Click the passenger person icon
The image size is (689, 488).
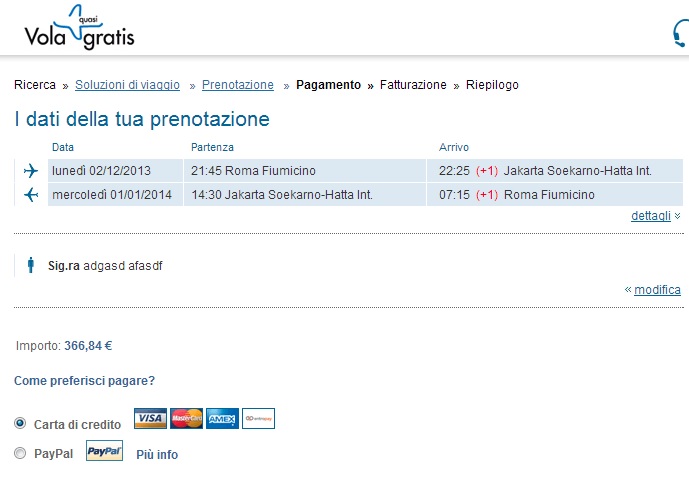click(31, 265)
